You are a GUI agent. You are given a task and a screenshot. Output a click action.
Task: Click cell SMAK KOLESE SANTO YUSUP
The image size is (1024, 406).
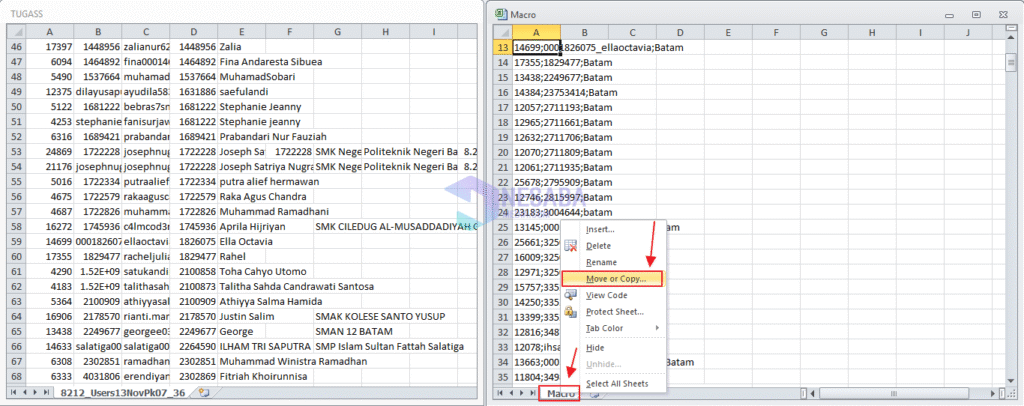338,317
